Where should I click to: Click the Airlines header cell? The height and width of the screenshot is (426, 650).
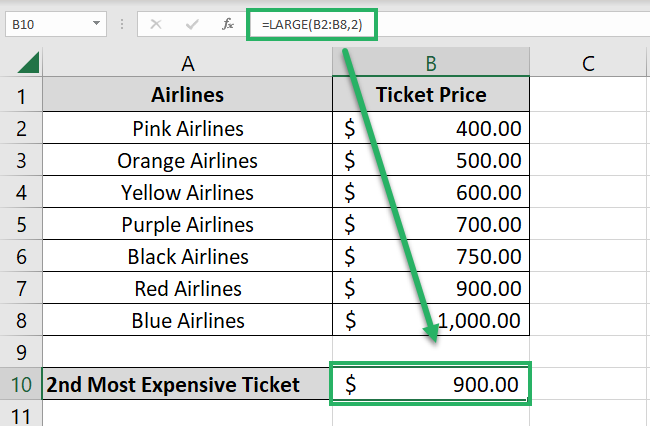point(187,96)
